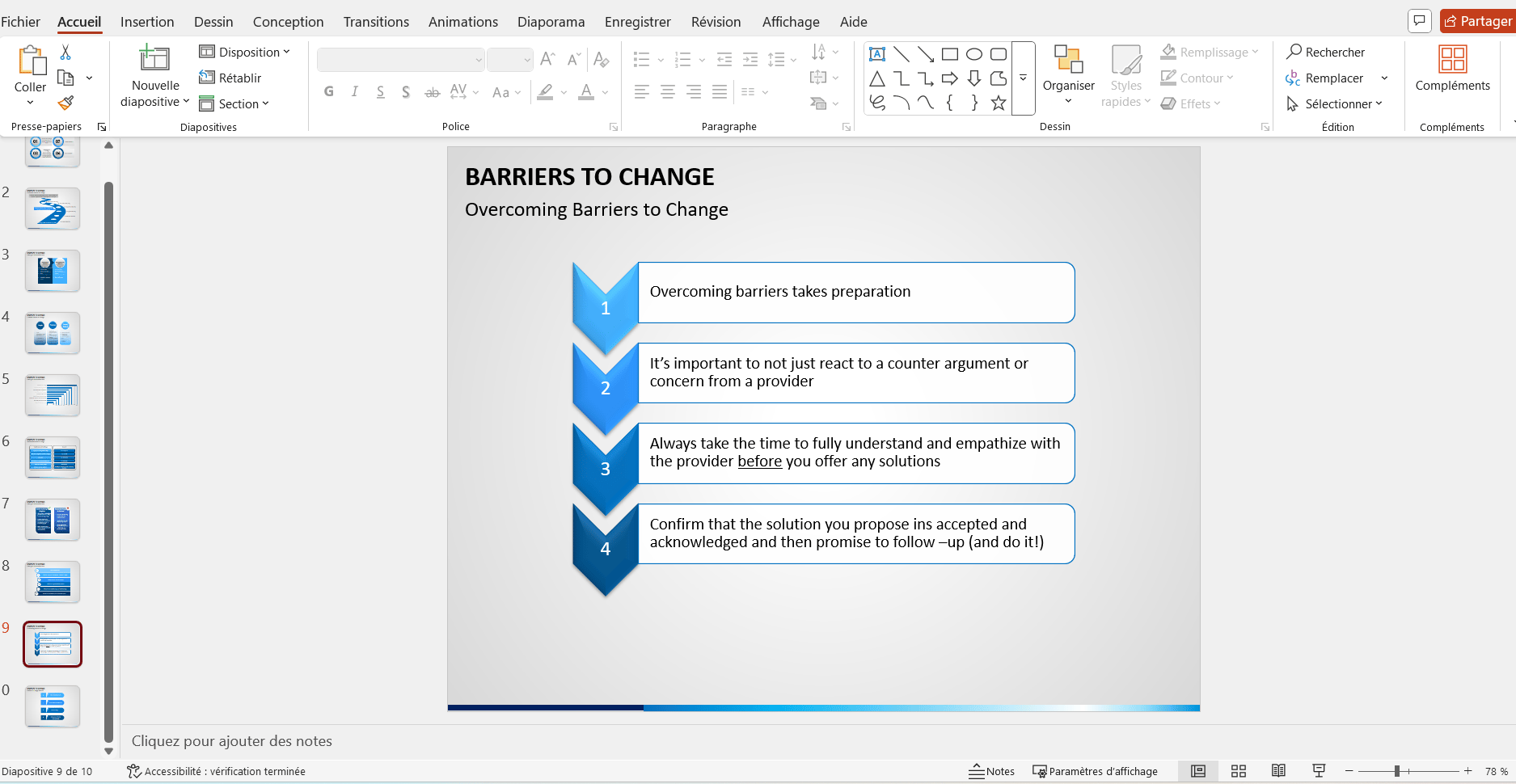
Task: Expand the Sélectionner dropdown
Action: pos(1335,103)
